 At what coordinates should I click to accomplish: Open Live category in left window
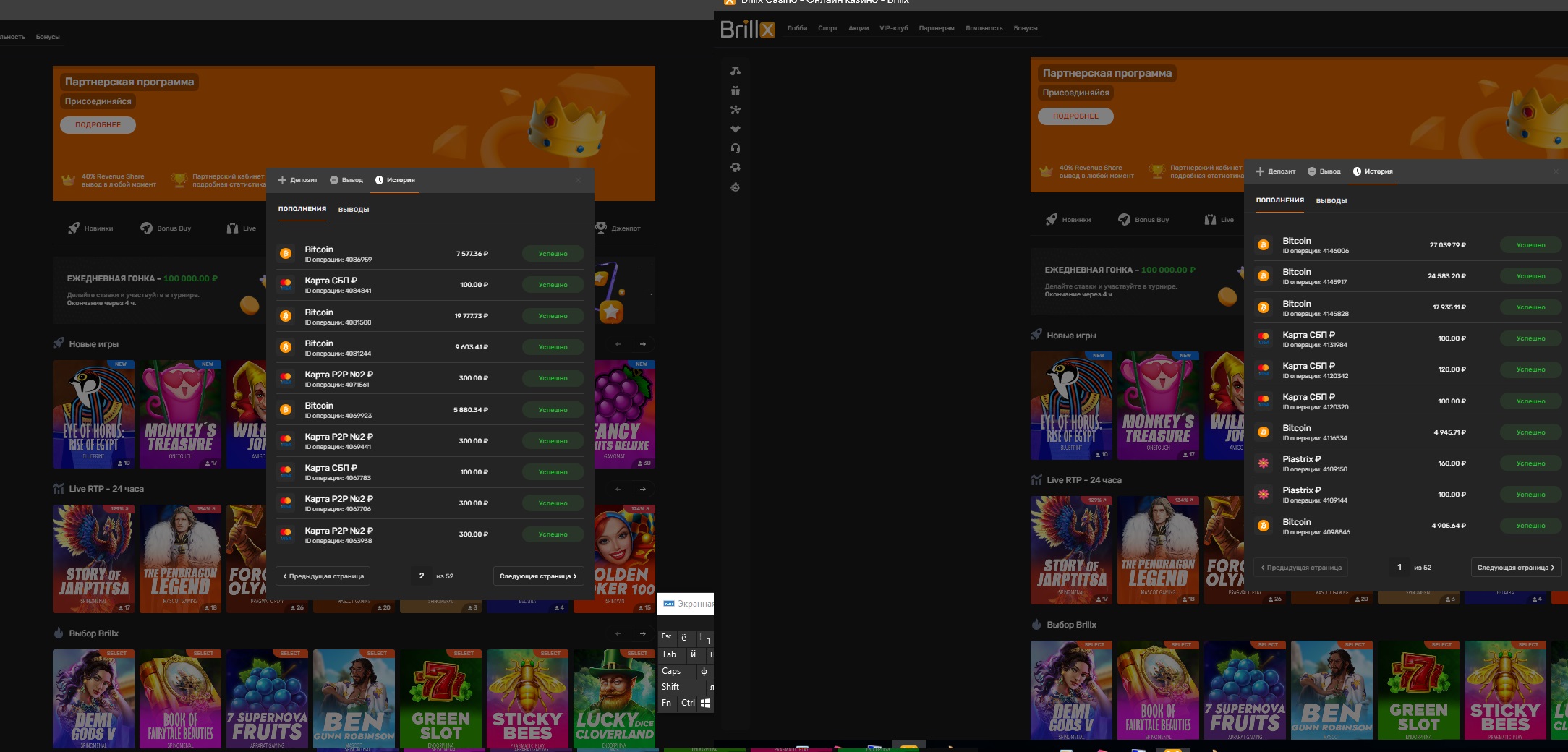click(242, 228)
